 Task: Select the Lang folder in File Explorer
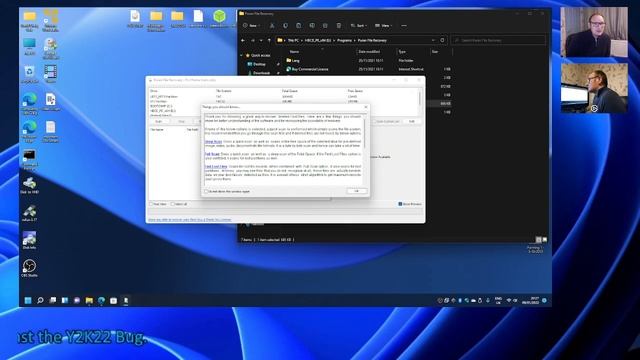pyautogui.click(x=293, y=60)
